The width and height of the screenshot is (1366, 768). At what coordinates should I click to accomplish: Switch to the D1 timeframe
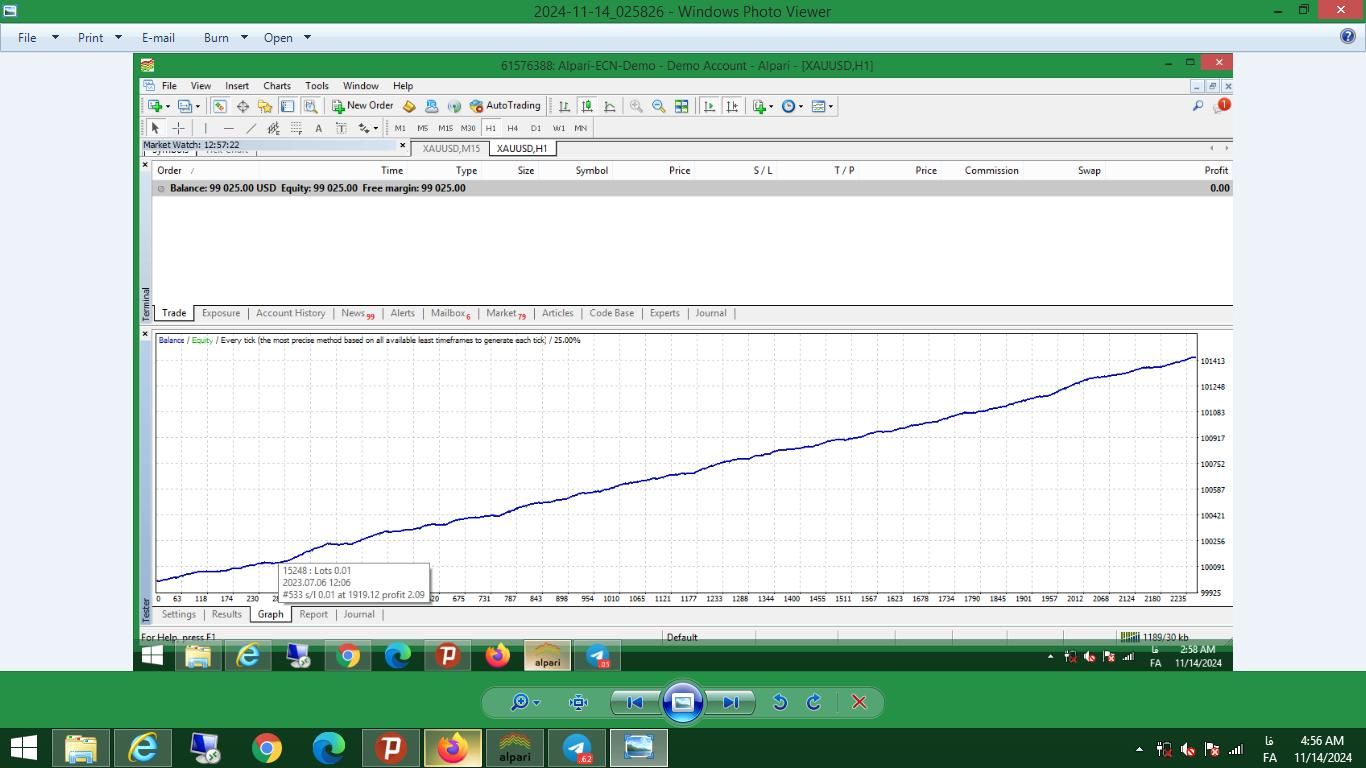(536, 128)
